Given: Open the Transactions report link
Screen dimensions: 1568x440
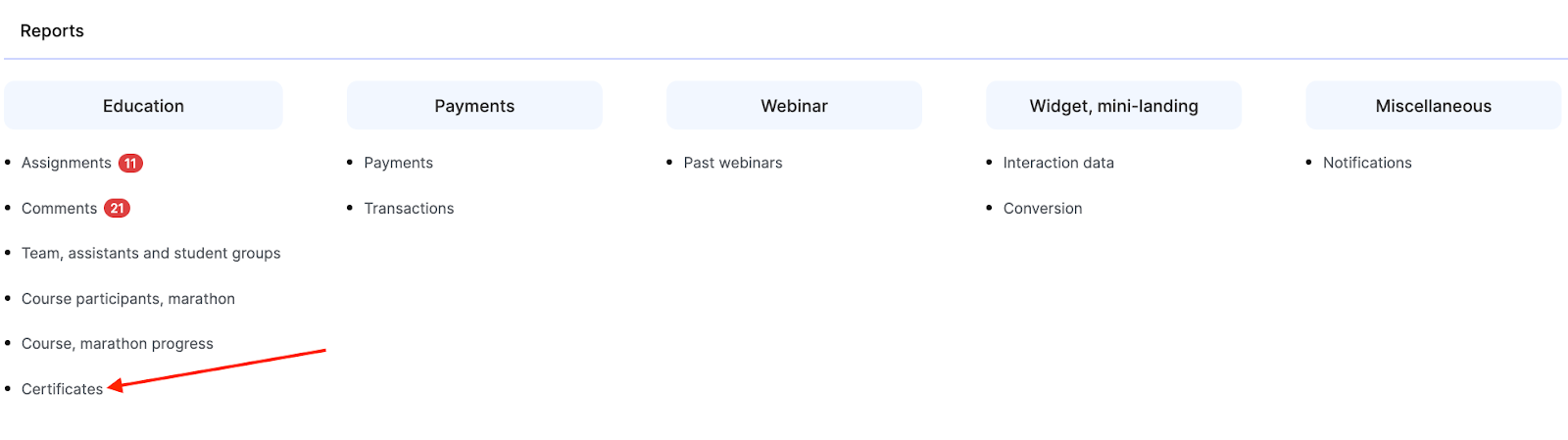Looking at the screenshot, I should pos(409,209).
